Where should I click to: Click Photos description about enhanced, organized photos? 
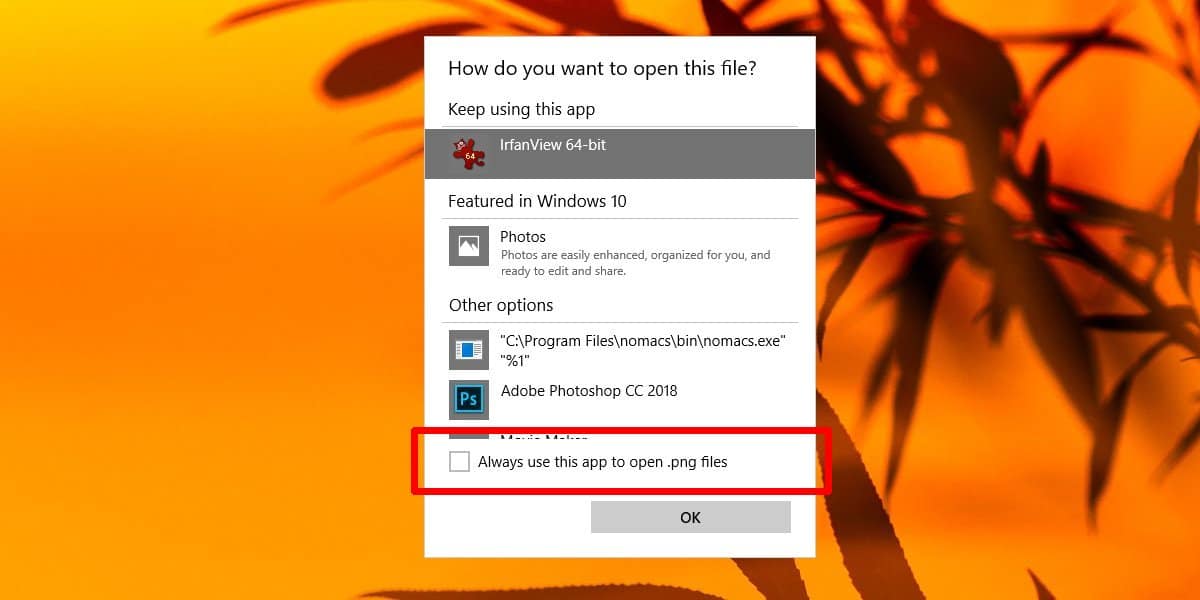point(635,263)
